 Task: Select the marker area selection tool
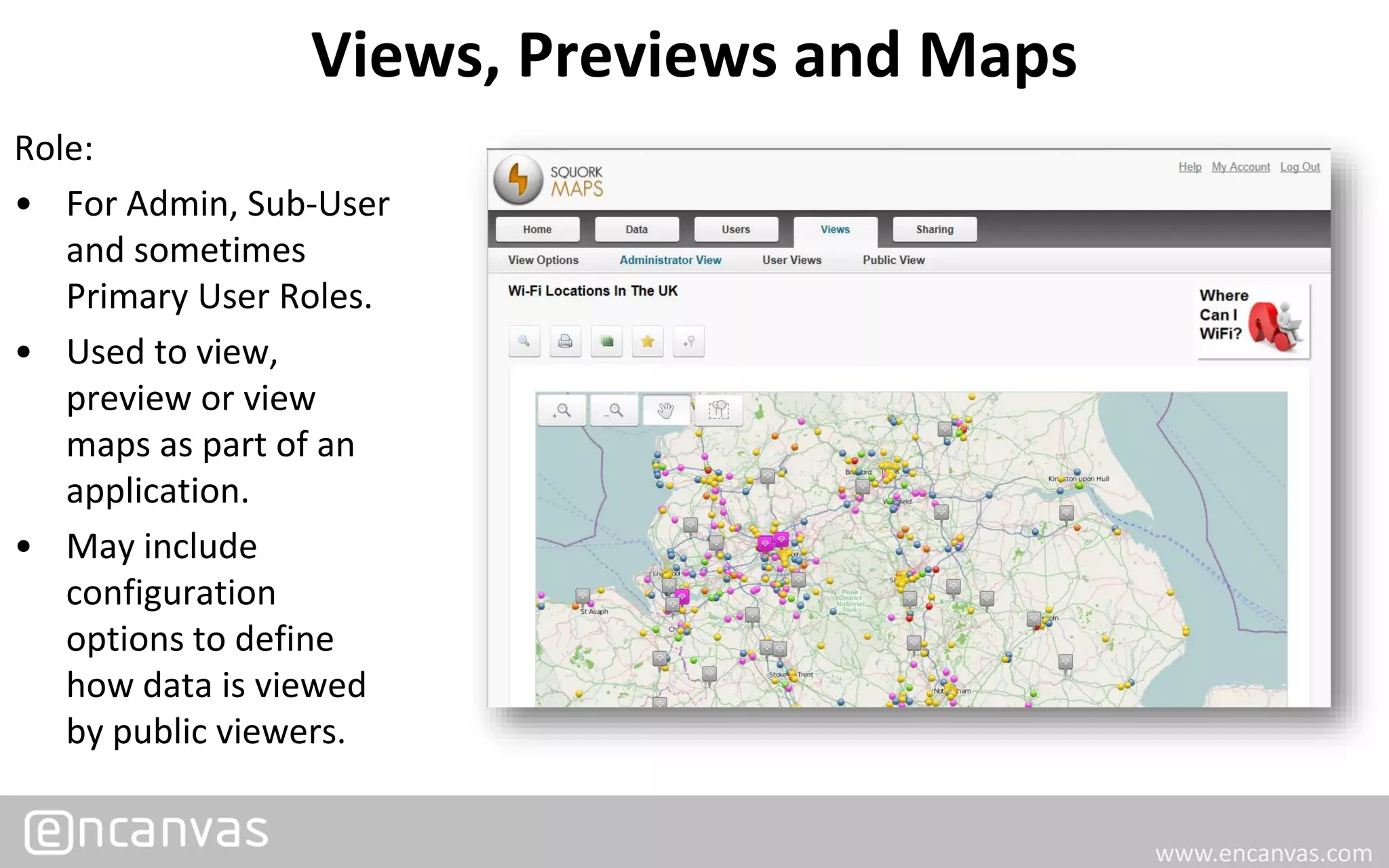pyautogui.click(x=719, y=410)
